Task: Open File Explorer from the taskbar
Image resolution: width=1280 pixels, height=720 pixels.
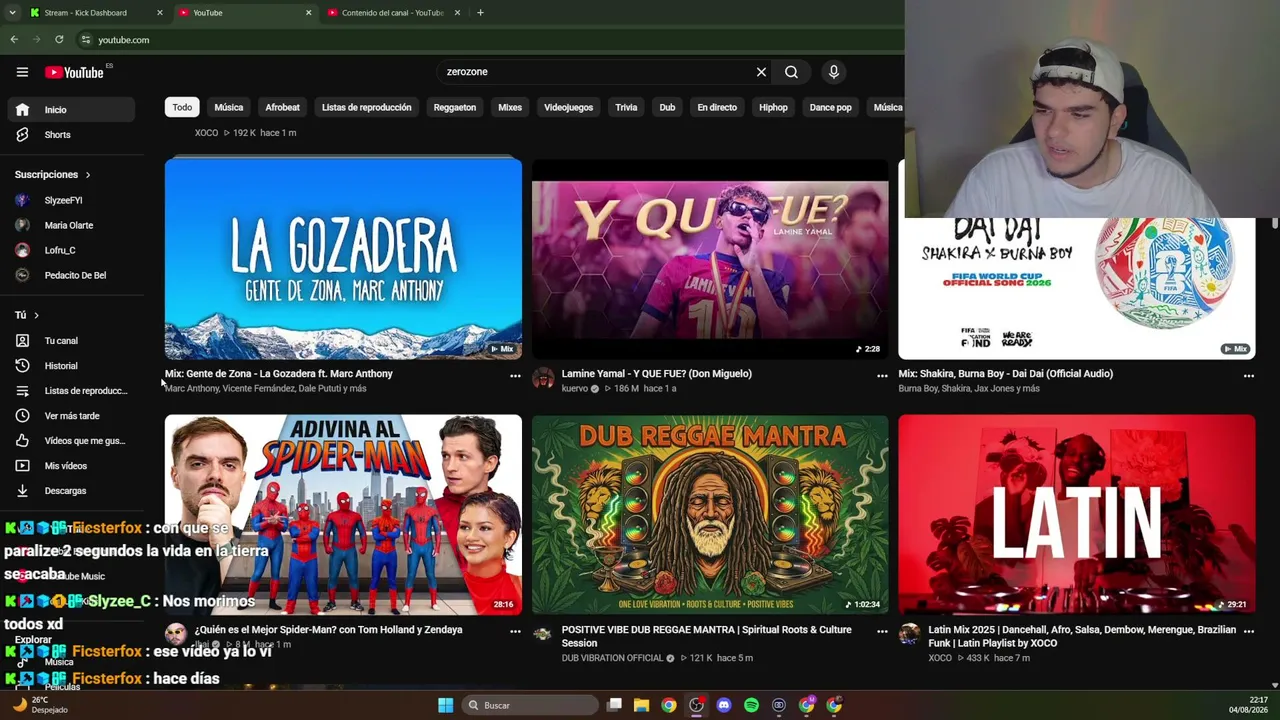Action: tap(642, 705)
